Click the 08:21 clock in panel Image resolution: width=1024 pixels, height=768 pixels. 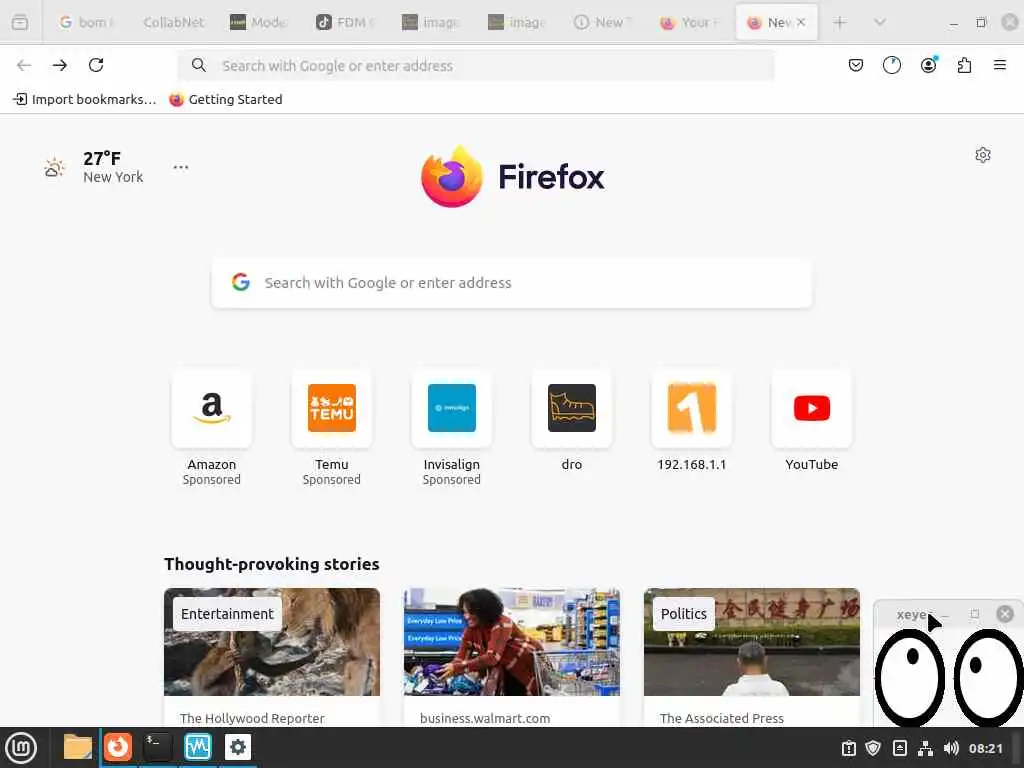coord(985,748)
